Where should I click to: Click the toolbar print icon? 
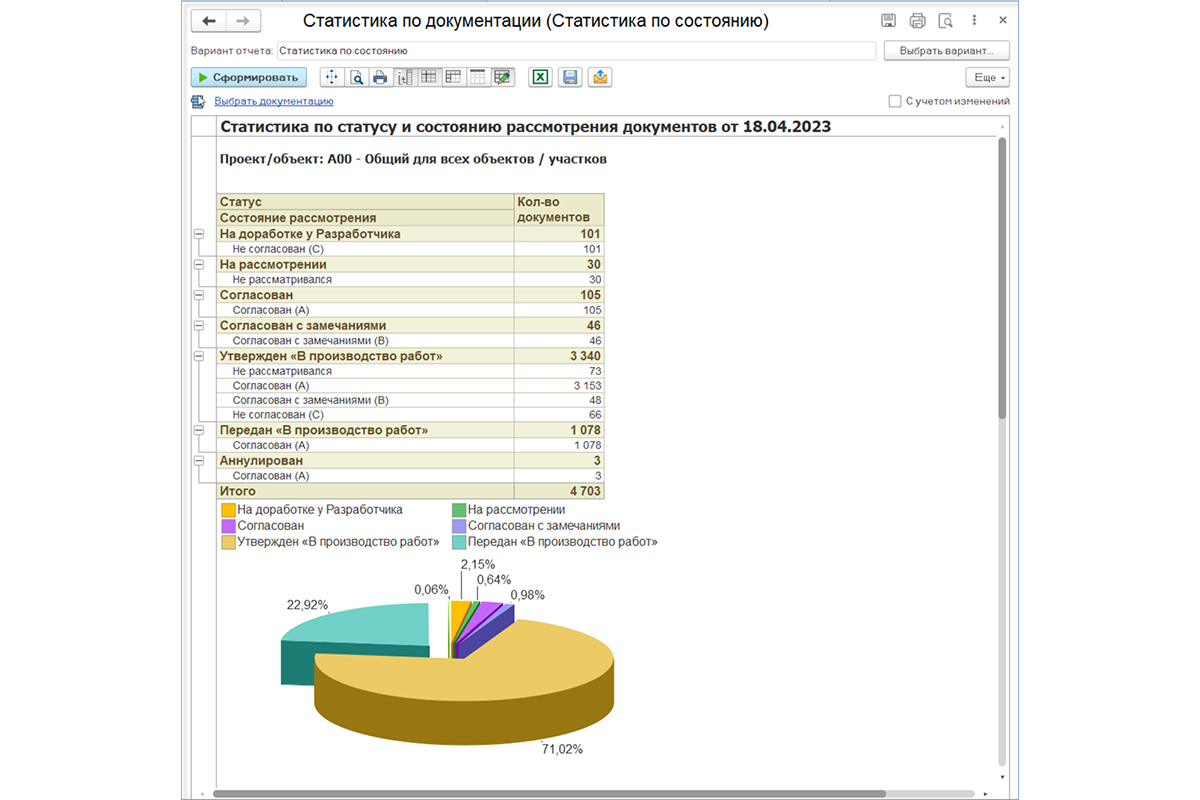[x=379, y=77]
